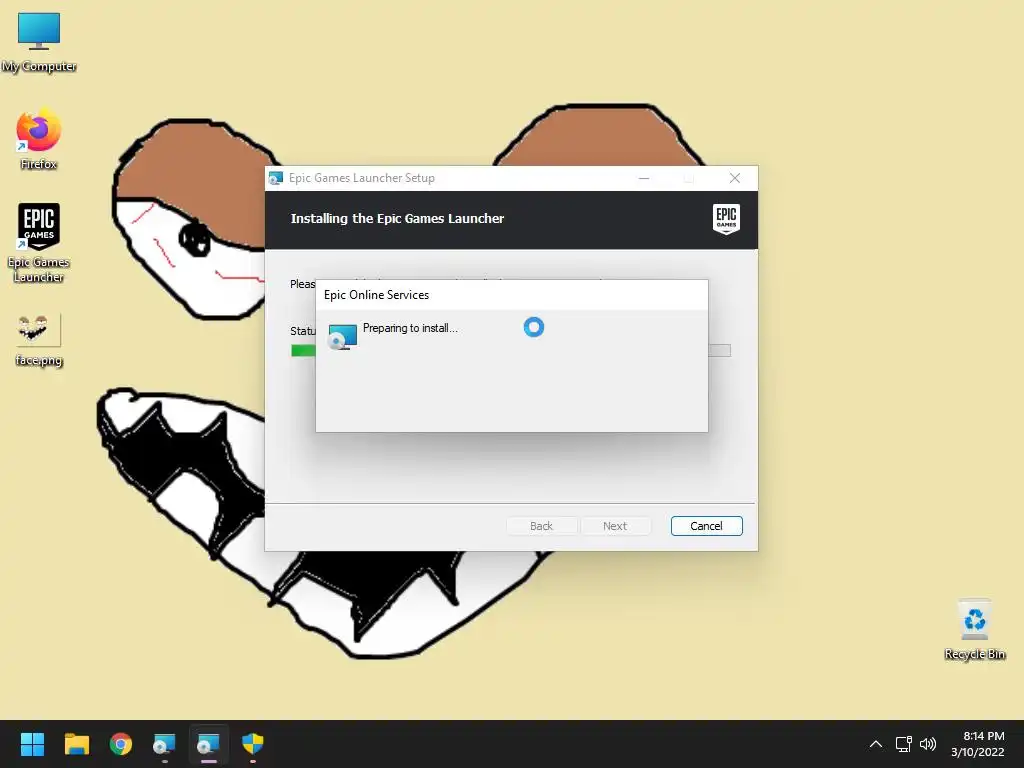Click the Epic Games logo in installer header
The height and width of the screenshot is (768, 1024).
726,219
